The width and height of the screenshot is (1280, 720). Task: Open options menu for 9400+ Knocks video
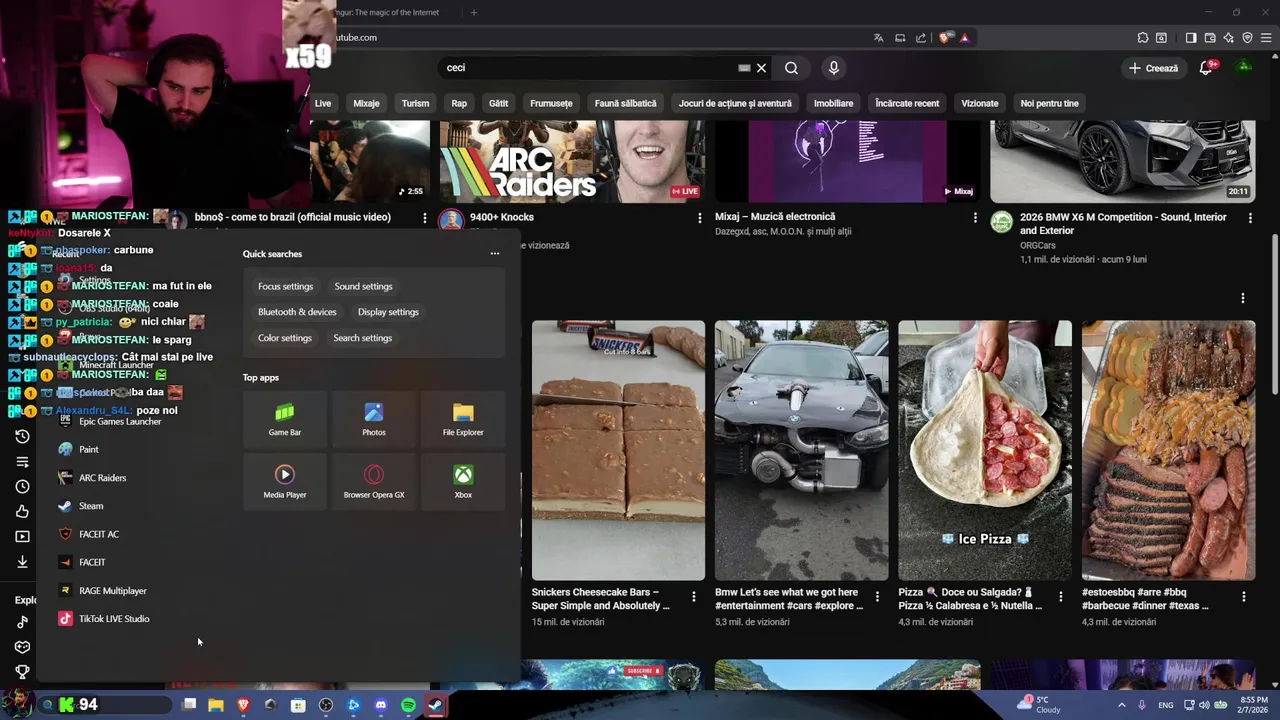pyautogui.click(x=699, y=218)
